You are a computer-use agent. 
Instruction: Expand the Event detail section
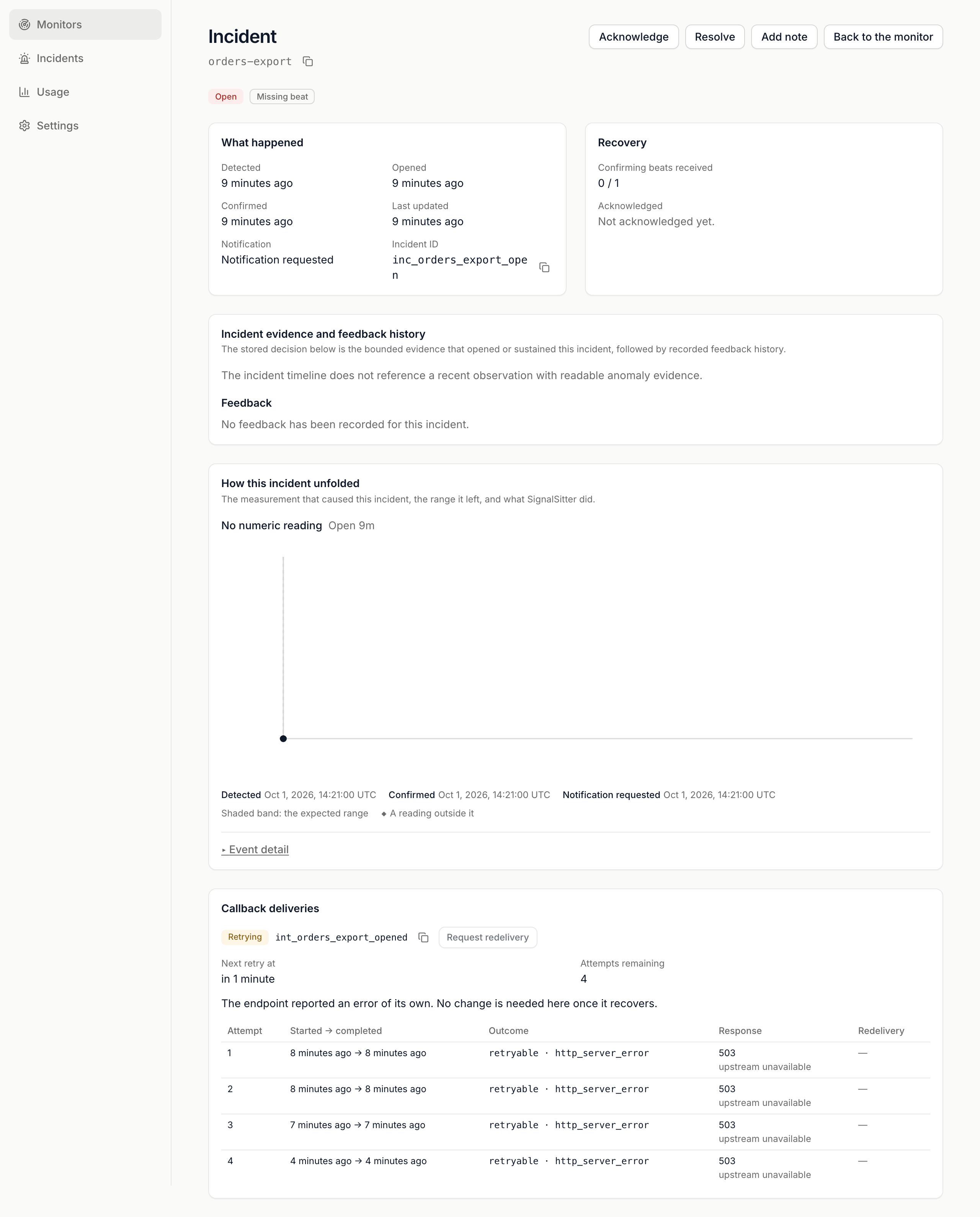click(x=255, y=849)
